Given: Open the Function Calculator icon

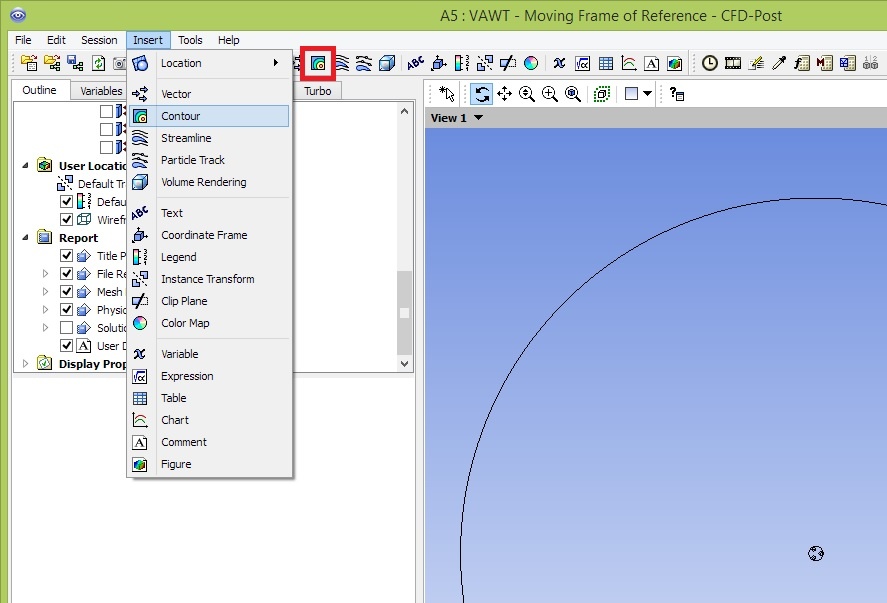Looking at the screenshot, I should [x=802, y=63].
